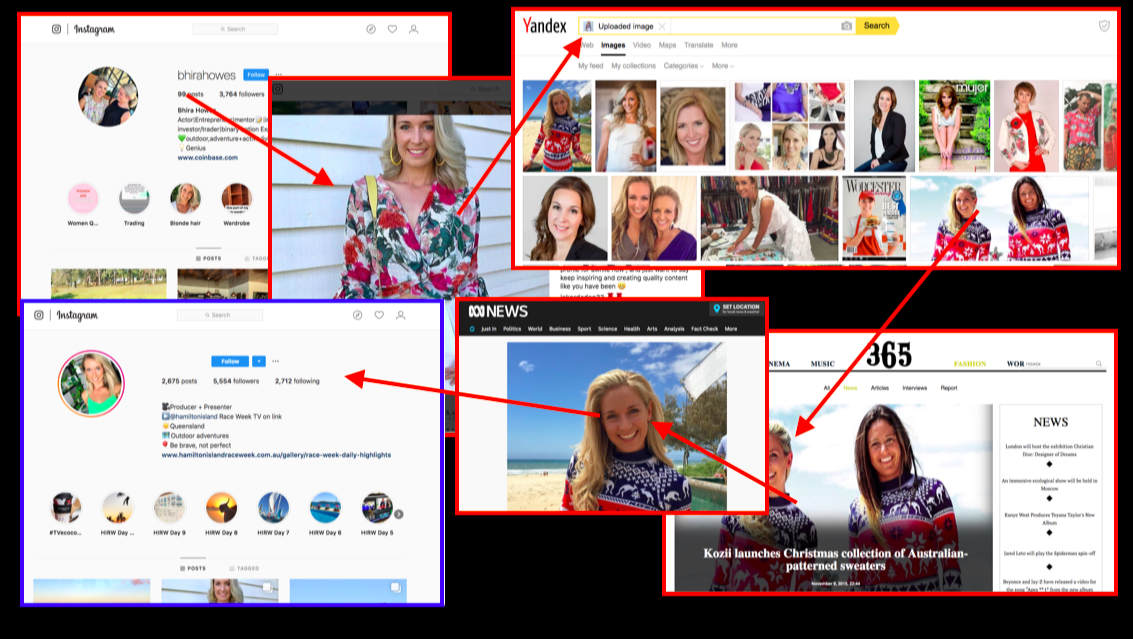Click Follow in the blue-framed Instagram profile
This screenshot has height=639, width=1133.
(230, 361)
